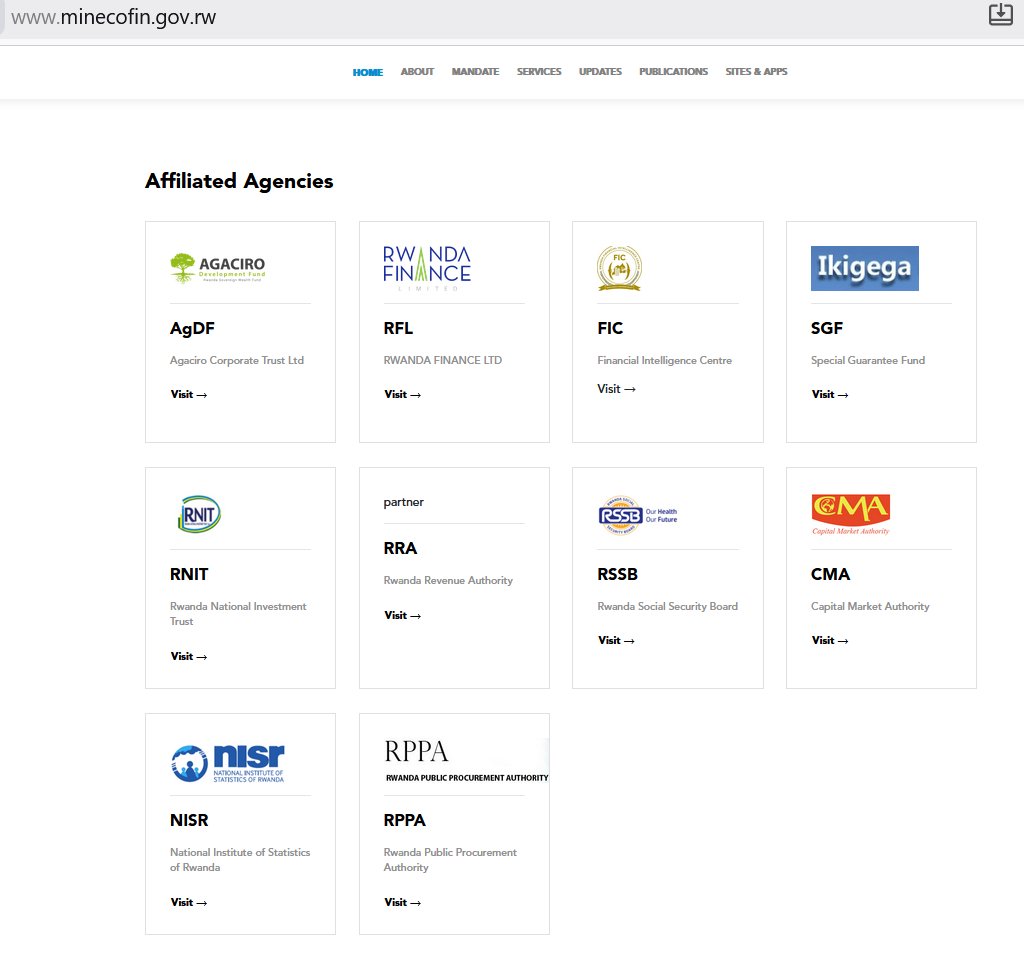Click 'National Institute of Statistics of Rwanda' text
1024x967 pixels.
pos(240,860)
